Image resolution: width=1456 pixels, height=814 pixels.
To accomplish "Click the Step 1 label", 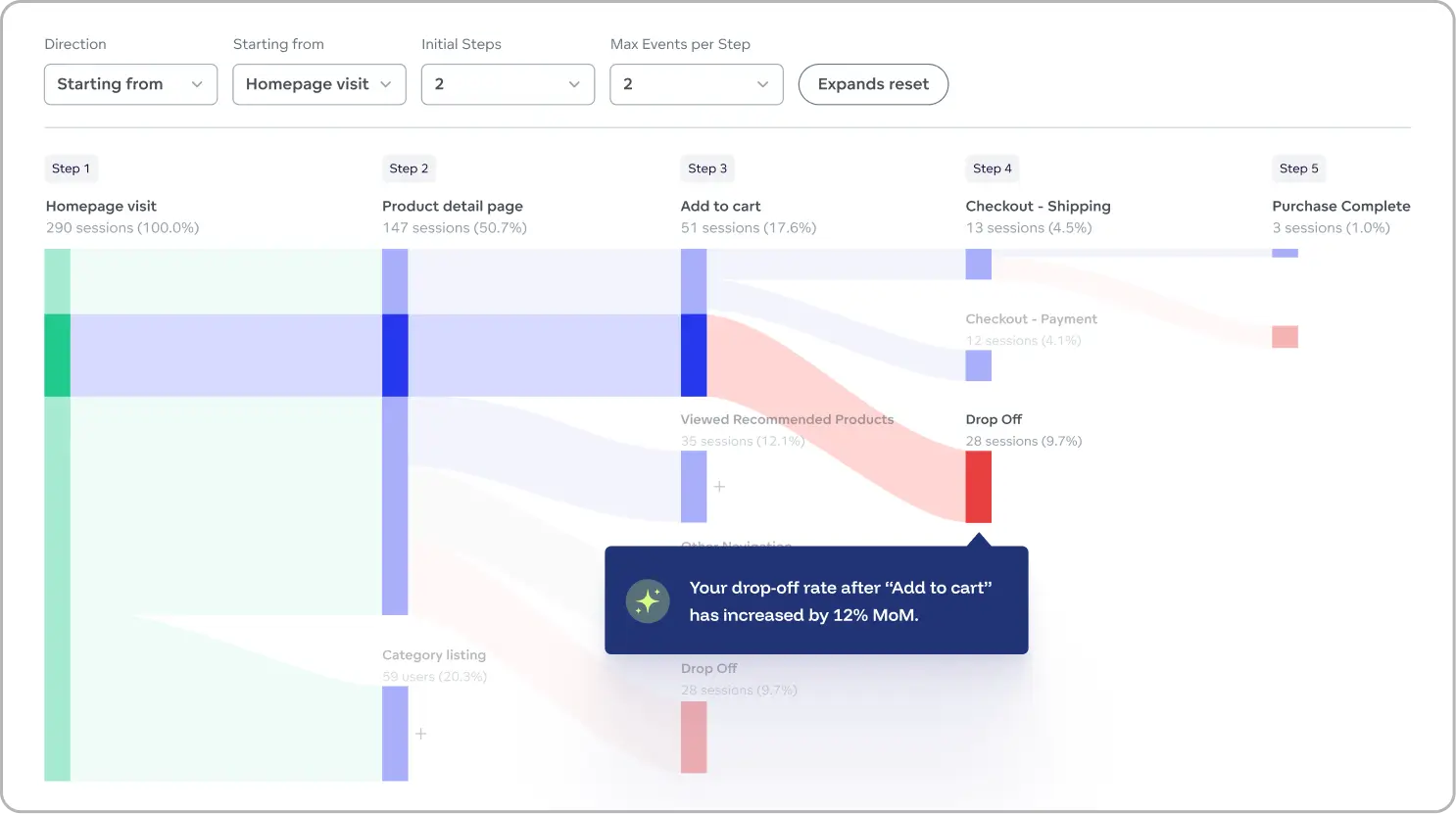I will [x=71, y=168].
